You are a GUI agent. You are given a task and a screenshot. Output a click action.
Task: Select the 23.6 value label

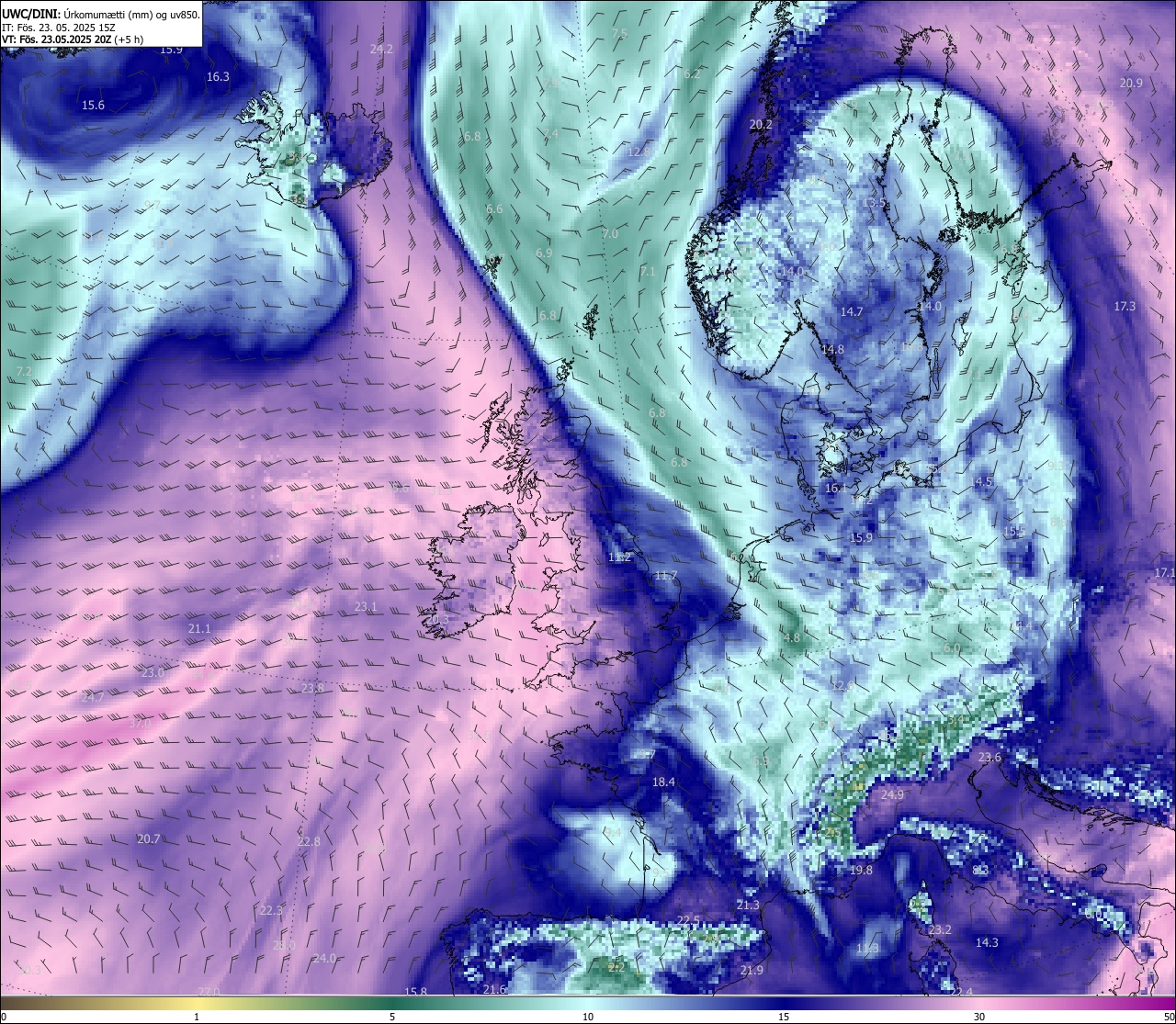click(989, 759)
